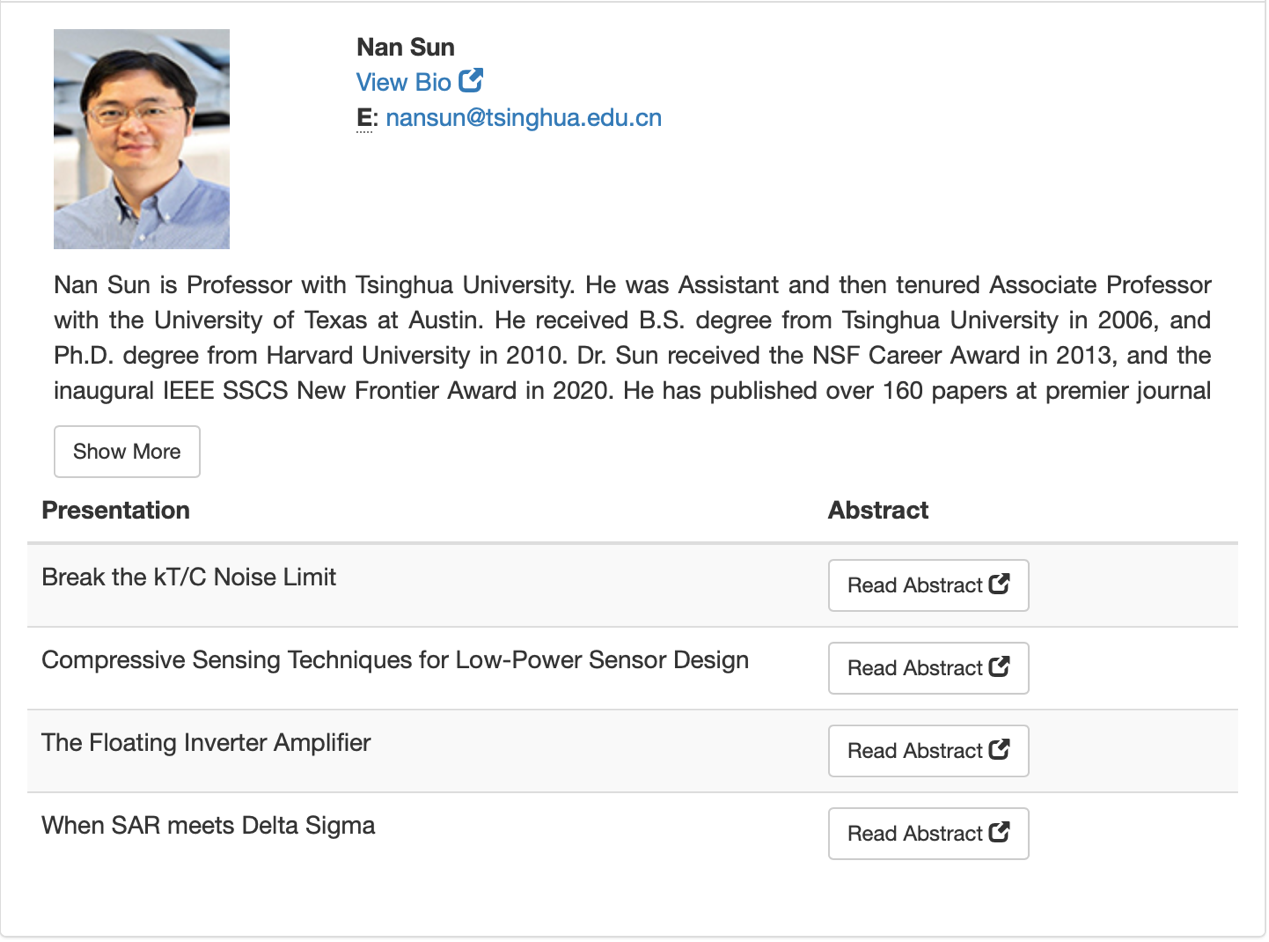Screen dimensions: 1269x942
Task: Click the Nan Sun name heading
Action: pos(405,47)
